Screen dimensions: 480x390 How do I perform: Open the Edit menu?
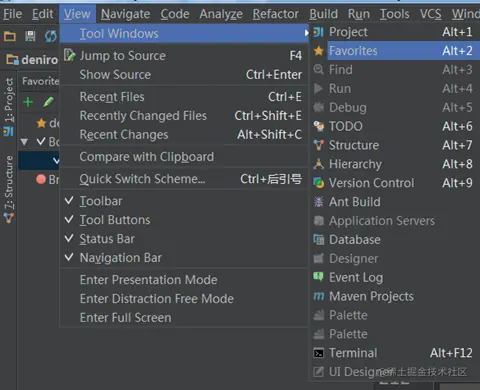click(42, 14)
